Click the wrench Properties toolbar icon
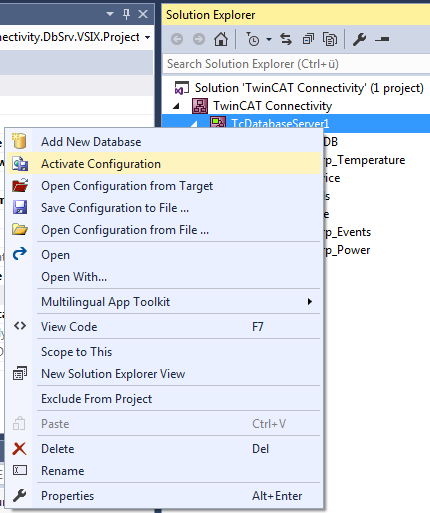The height and width of the screenshot is (513, 430). point(360,39)
